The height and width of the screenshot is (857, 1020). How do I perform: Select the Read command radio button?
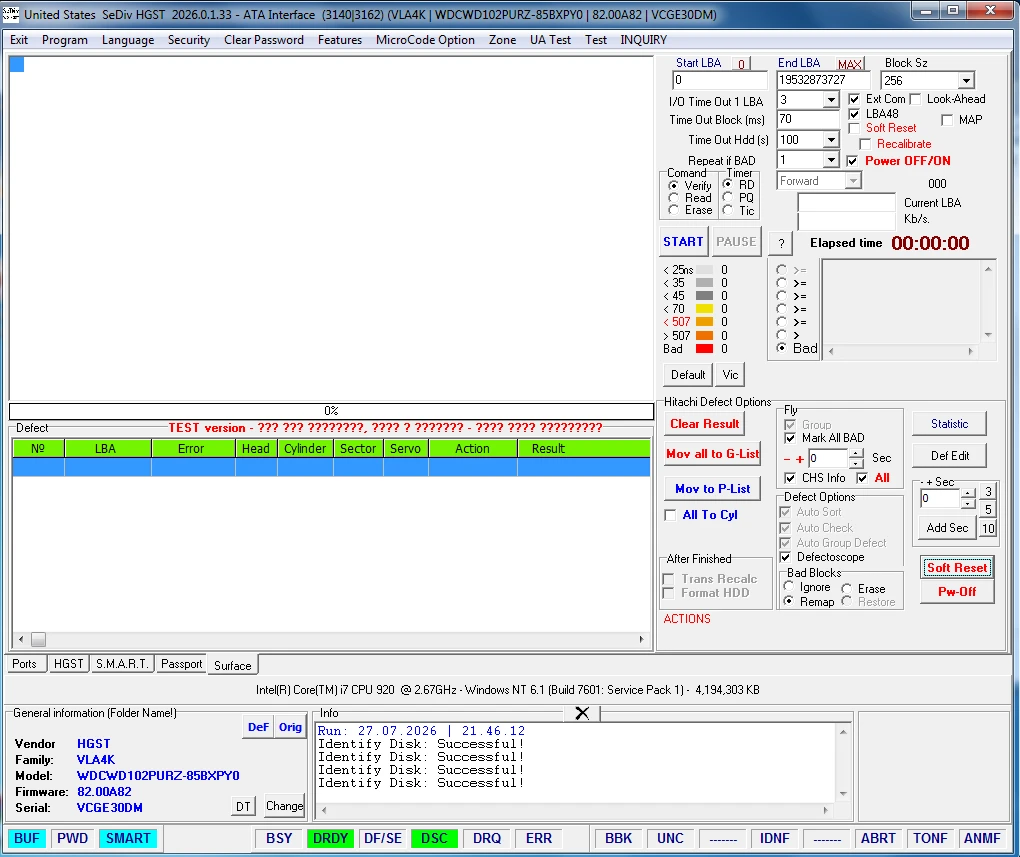674,198
